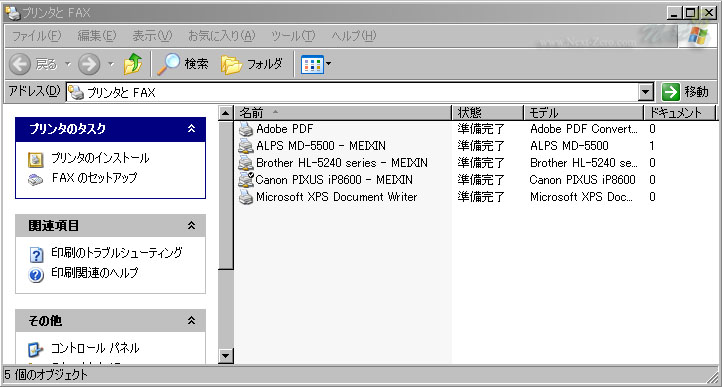Click the printer install icon
722x387 pixels.
coord(36,160)
